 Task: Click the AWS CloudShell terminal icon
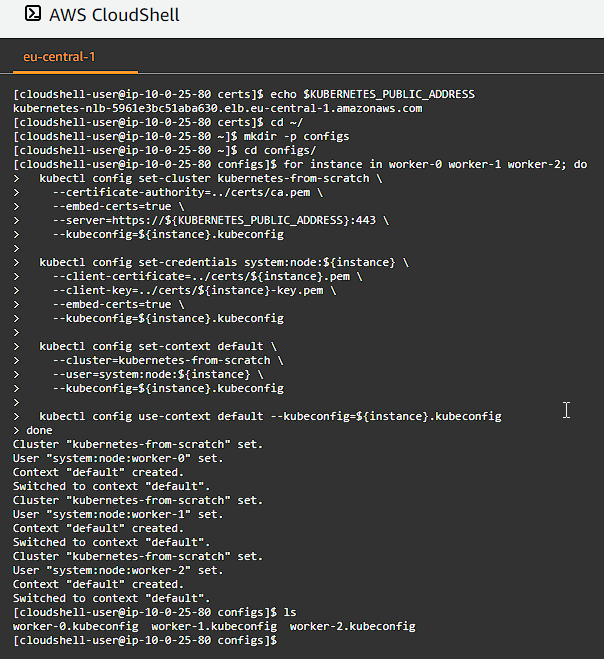(33, 13)
